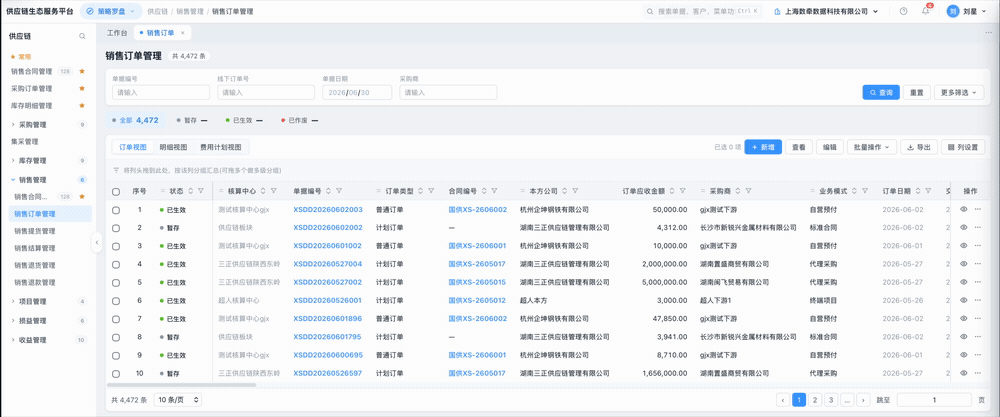The height and width of the screenshot is (417, 1000).
Task: Click the star next to 库存明细管理
Action: point(82,106)
